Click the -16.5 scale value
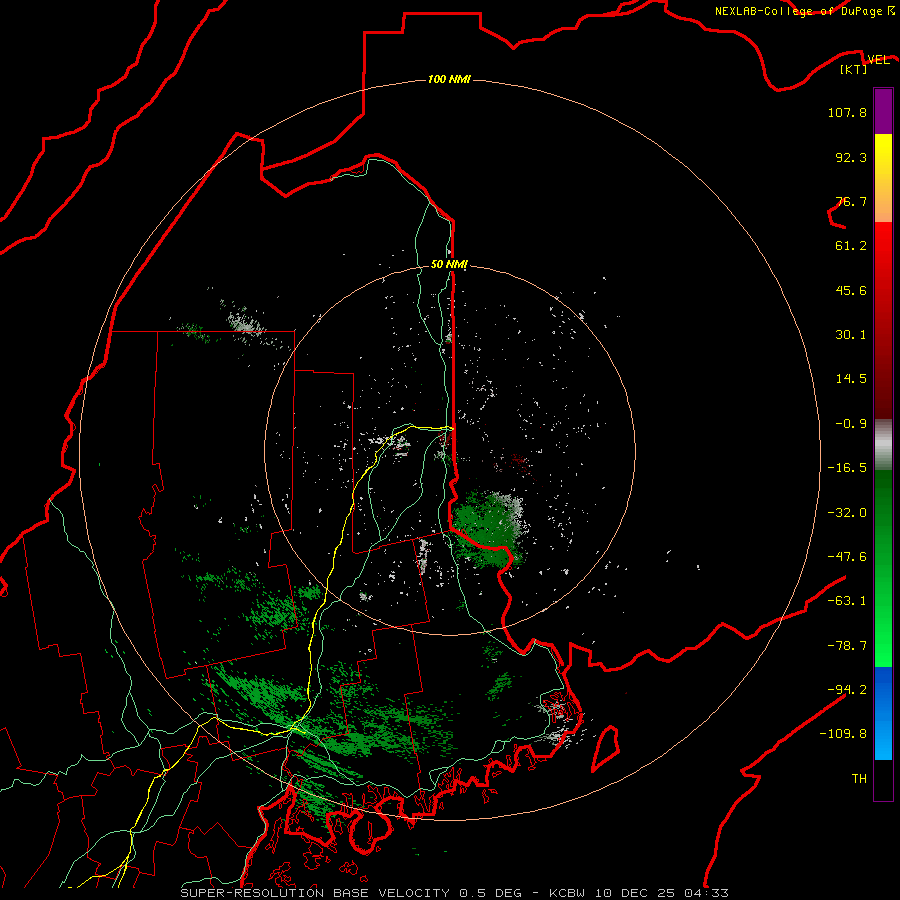This screenshot has width=900, height=900. click(847, 468)
